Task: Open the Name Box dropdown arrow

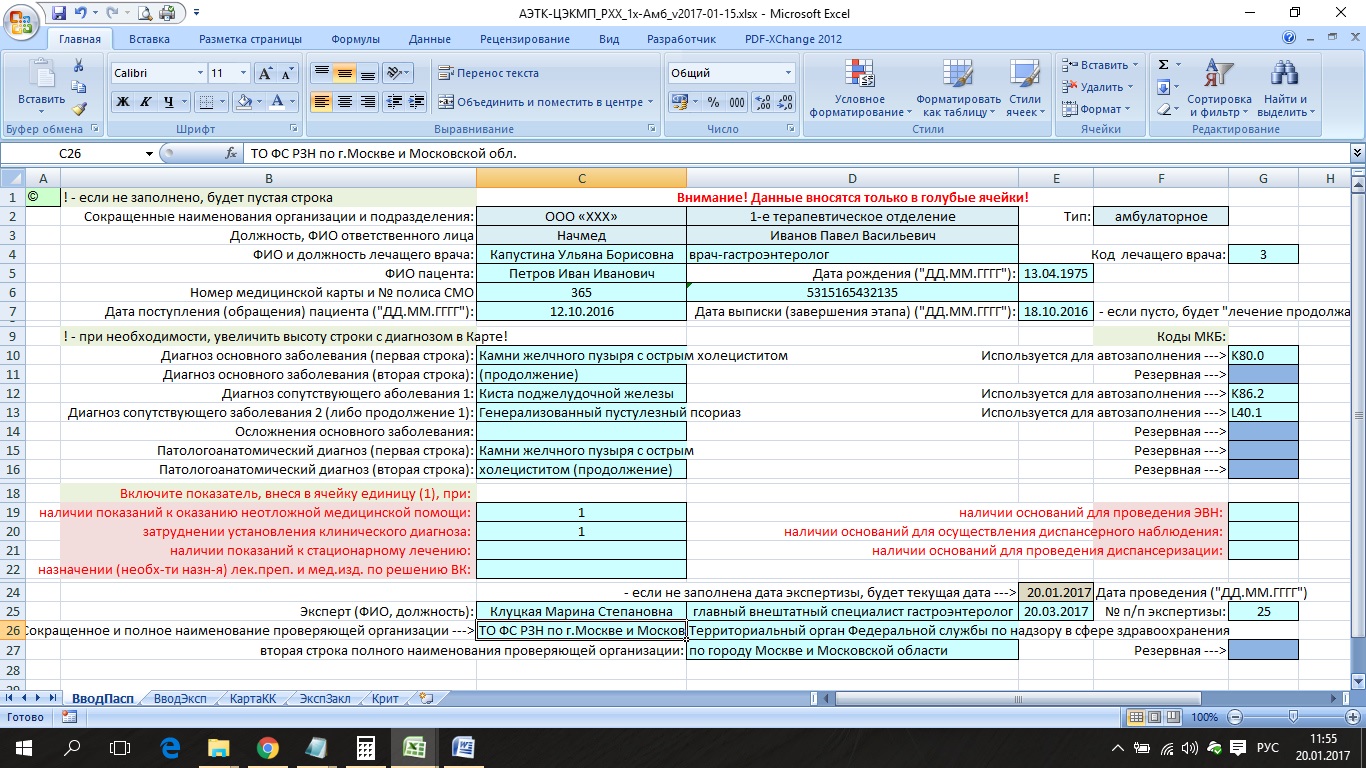Action: point(150,154)
